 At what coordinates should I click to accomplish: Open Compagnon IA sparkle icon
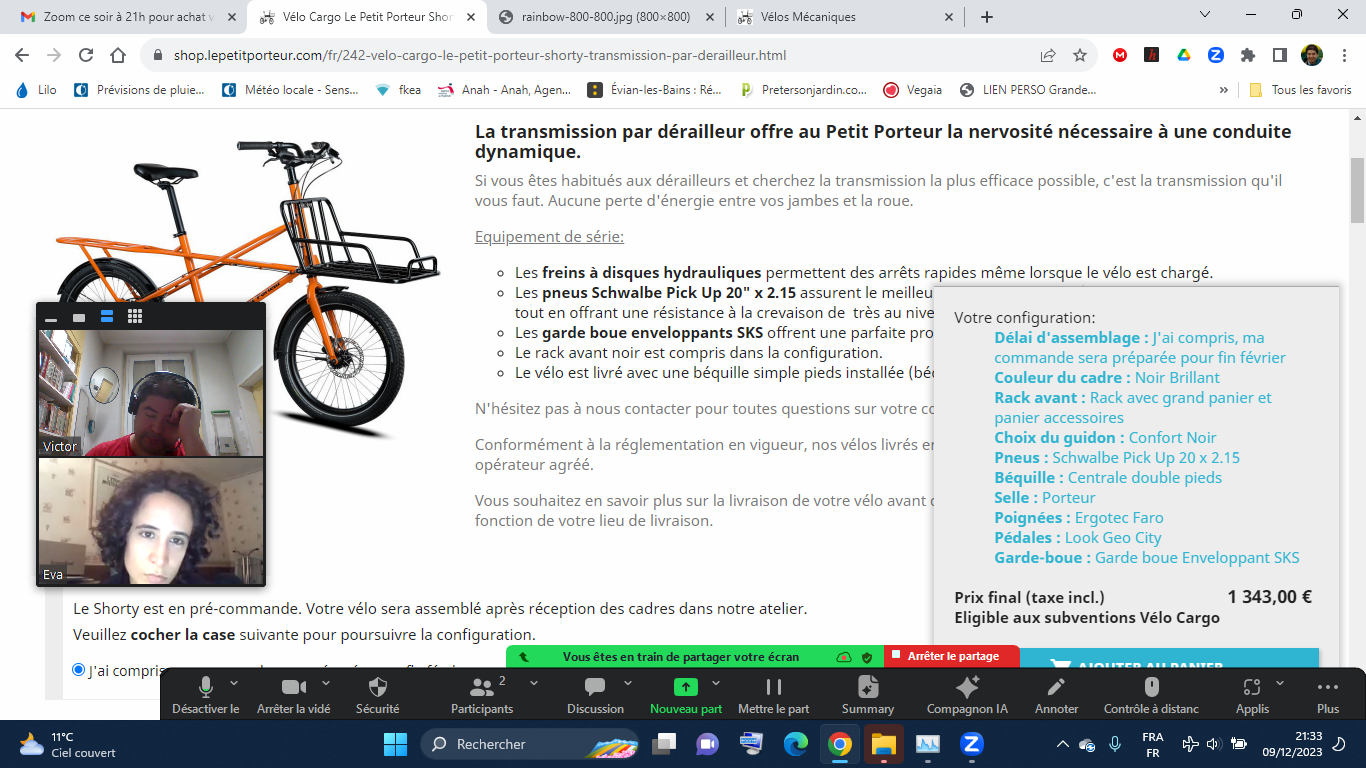[966, 688]
